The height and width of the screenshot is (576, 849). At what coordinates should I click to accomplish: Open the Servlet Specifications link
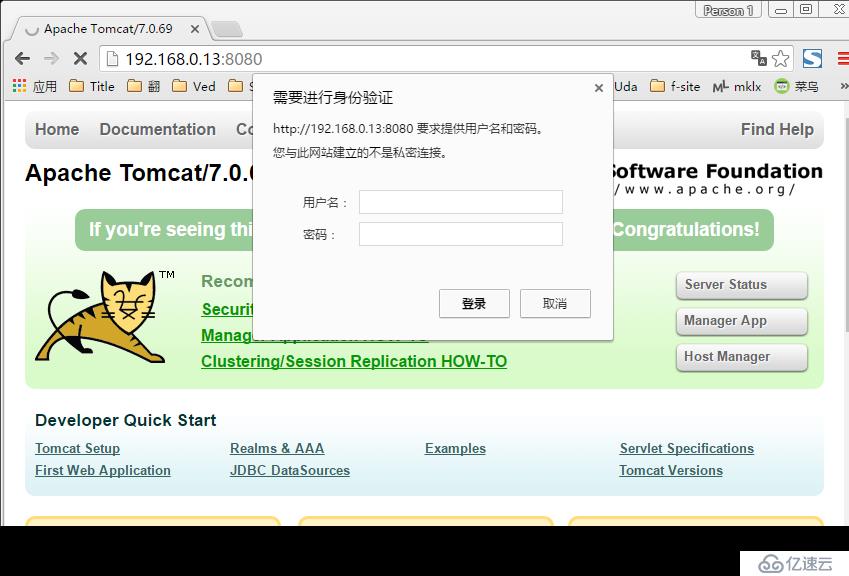[x=687, y=448]
